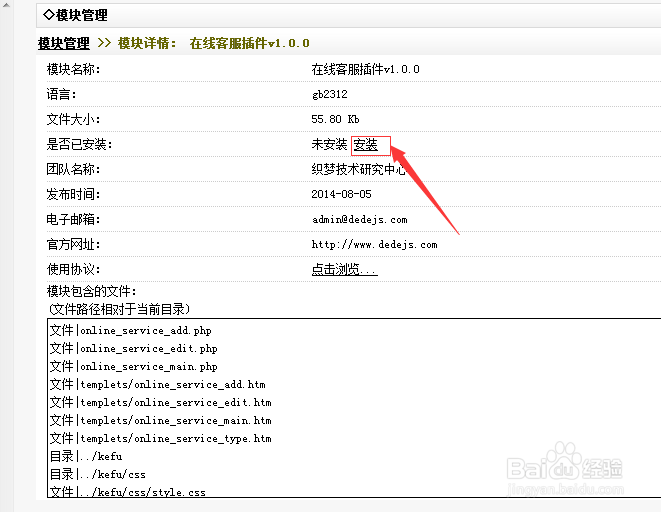Image resolution: width=661 pixels, height=512 pixels.
Task: Click the 模块包含的文件: heading
Action: tap(91, 291)
